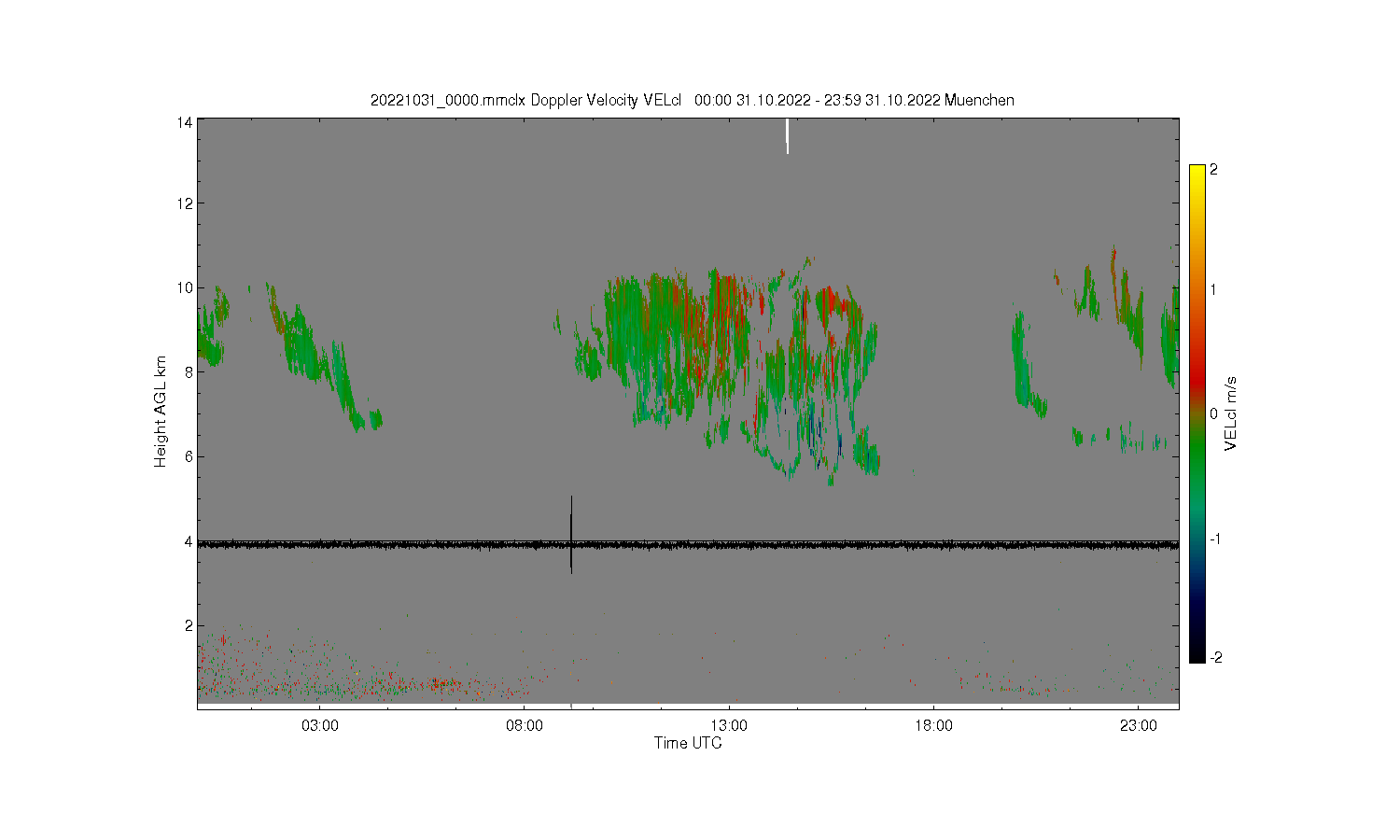Image resolution: width=1400 pixels, height=840 pixels.
Task: Click the 08:00 time axis tick label
Action: point(525,725)
